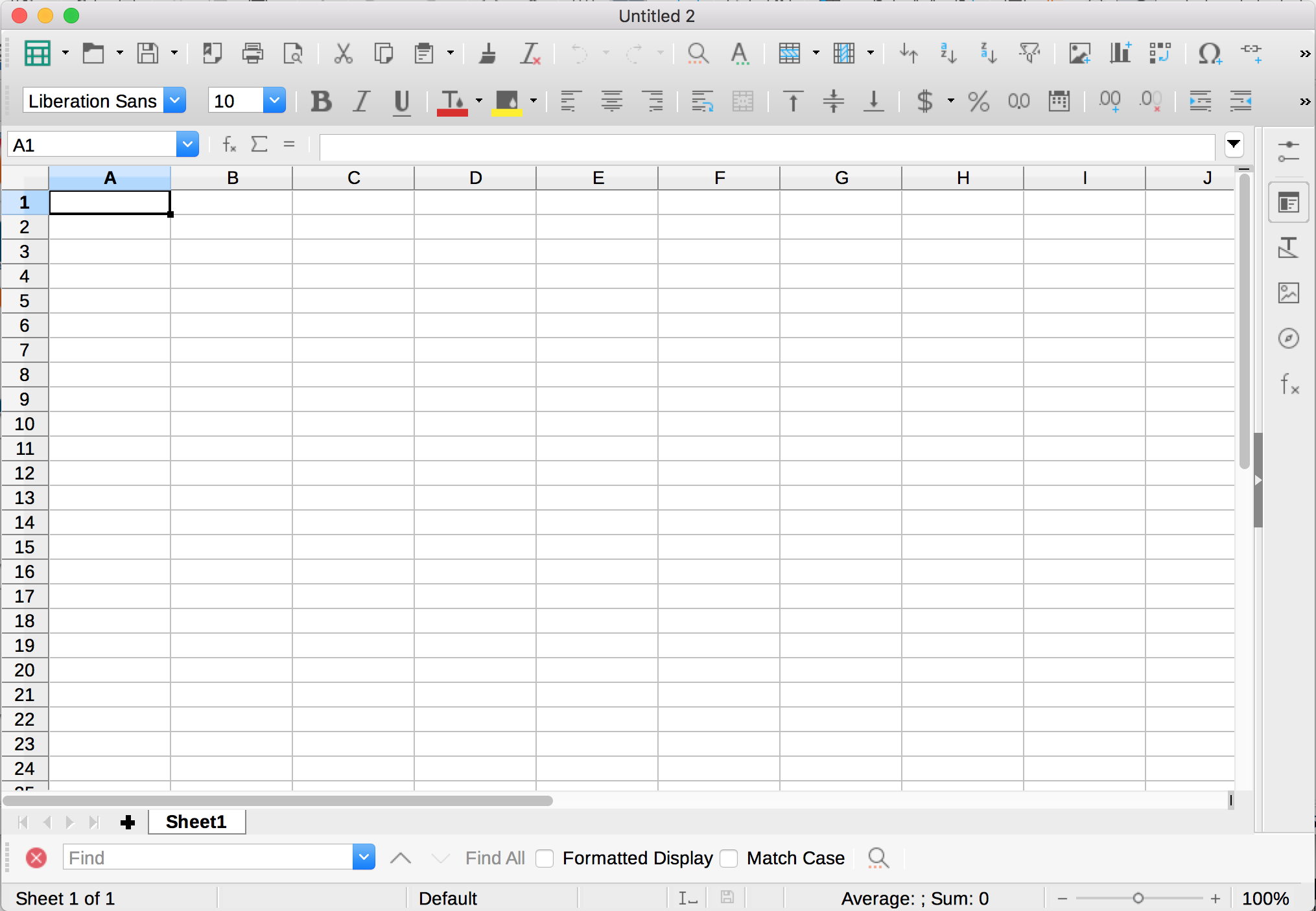This screenshot has width=1316, height=911.
Task: Click Find All button
Action: 495,859
